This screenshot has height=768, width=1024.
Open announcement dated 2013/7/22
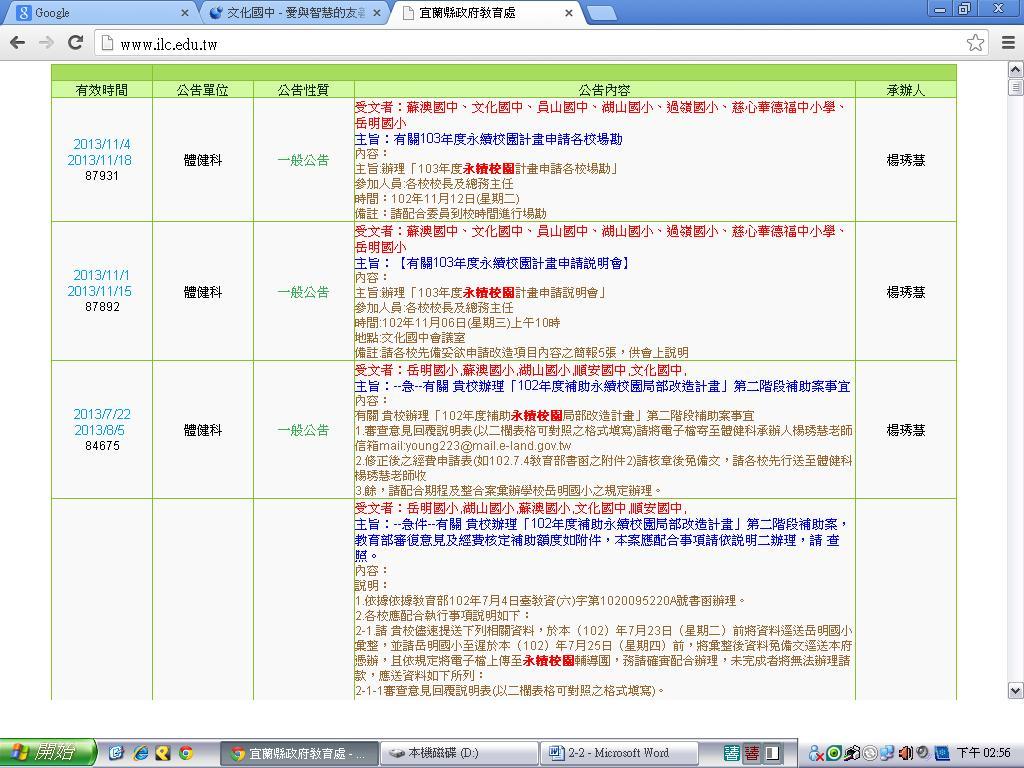click(101, 414)
